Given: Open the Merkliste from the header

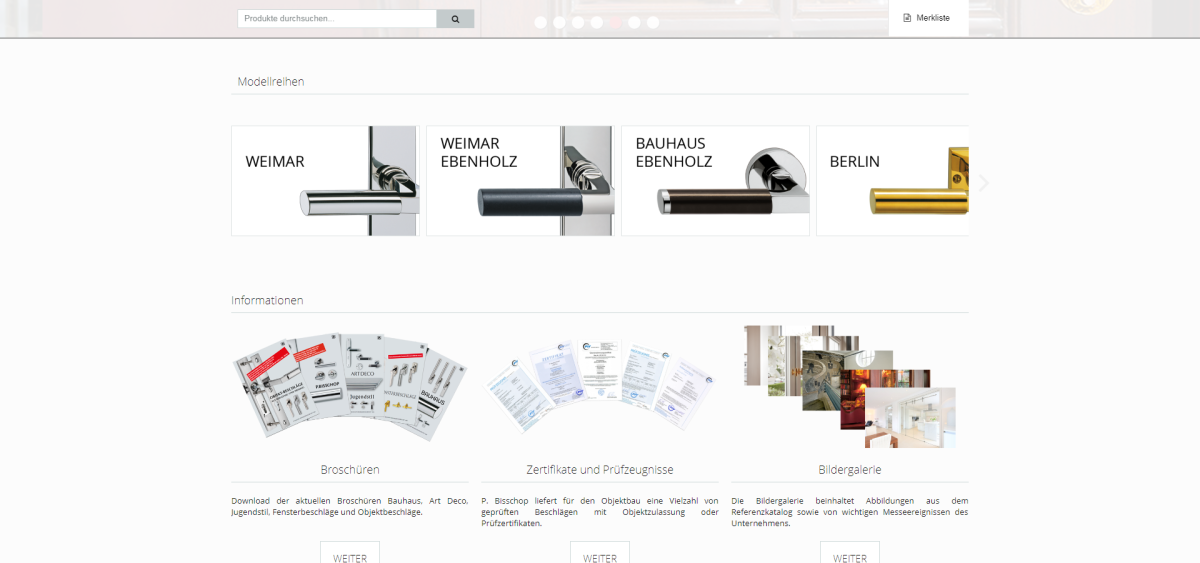Looking at the screenshot, I should point(928,18).
